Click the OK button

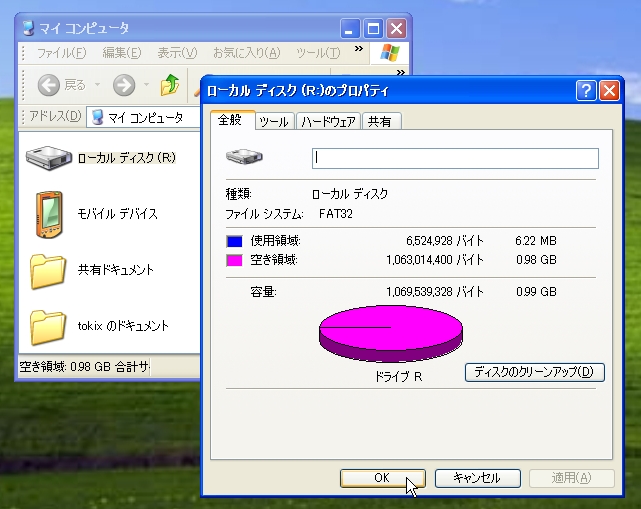tap(383, 478)
